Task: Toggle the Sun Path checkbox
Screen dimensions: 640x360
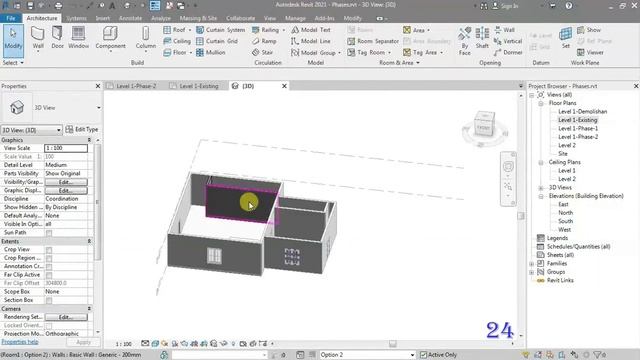Action: tap(49, 233)
